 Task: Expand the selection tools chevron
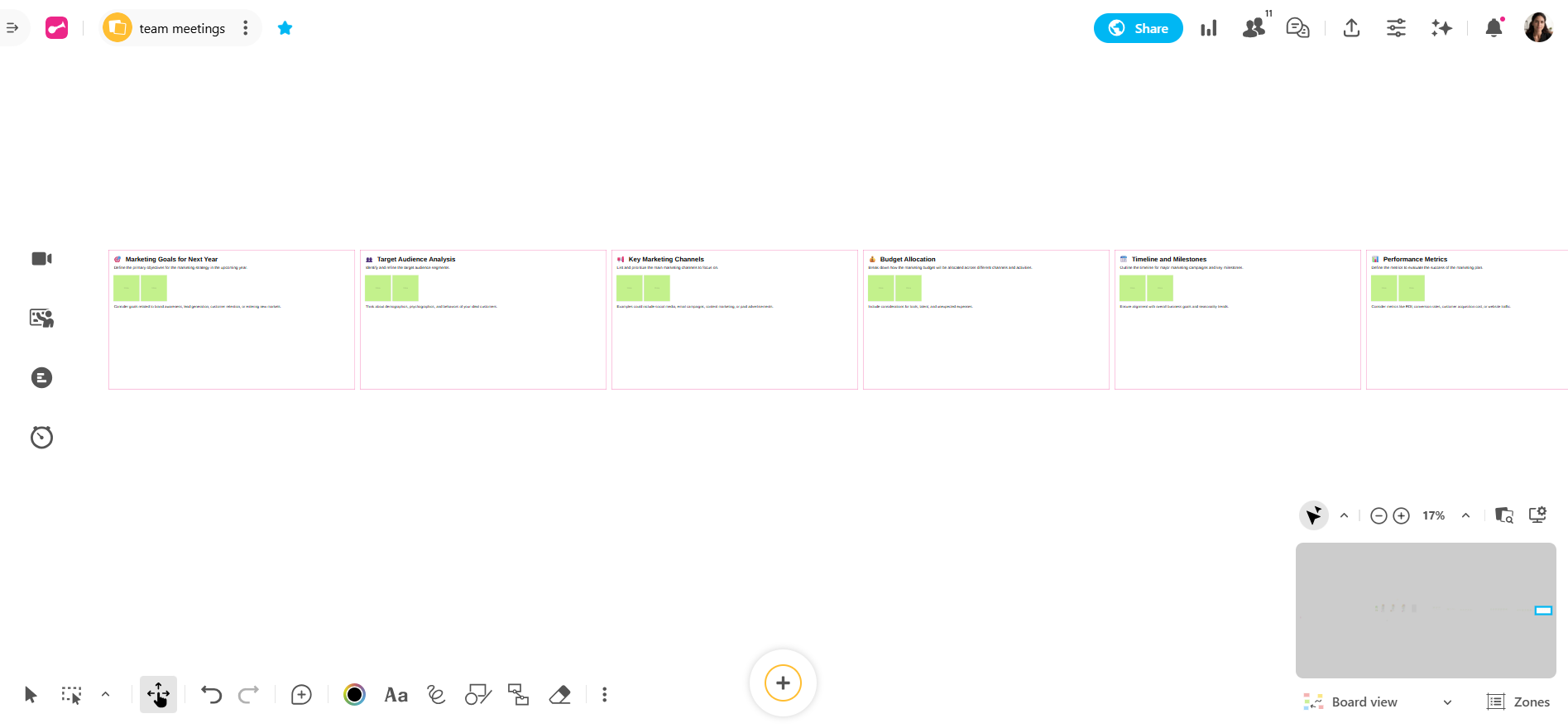coord(106,695)
